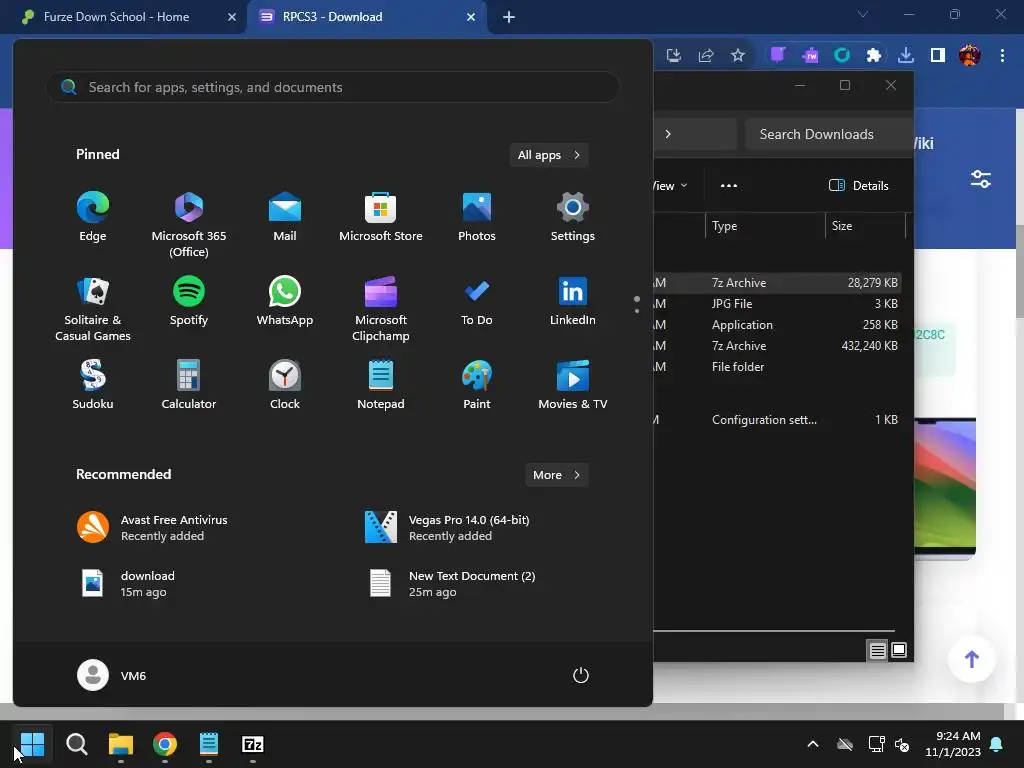This screenshot has height=768, width=1024.
Task: Open the Mail app
Action: (x=285, y=217)
